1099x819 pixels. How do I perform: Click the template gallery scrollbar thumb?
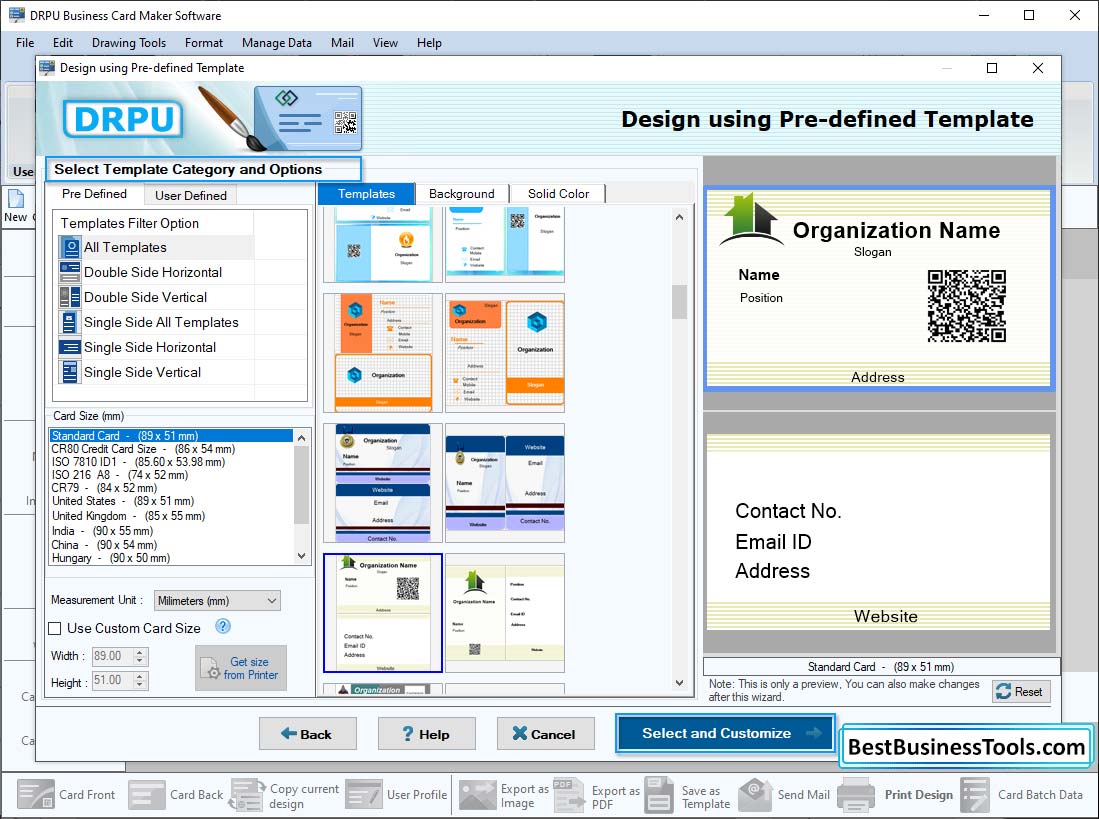(x=679, y=302)
